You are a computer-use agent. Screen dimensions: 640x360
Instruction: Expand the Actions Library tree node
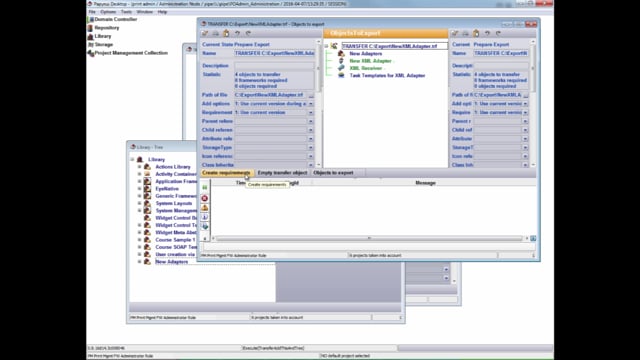pyautogui.click(x=140, y=167)
